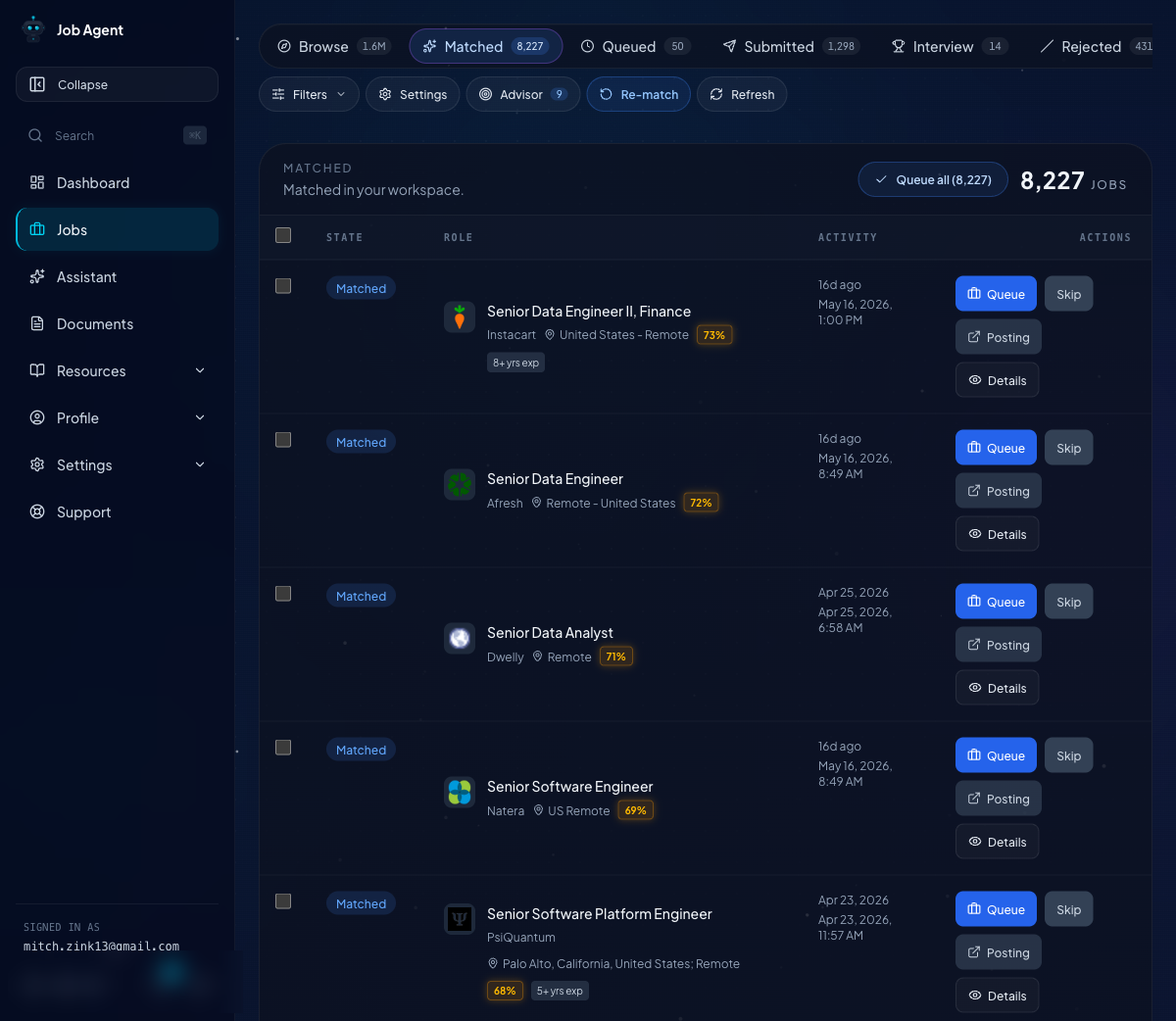The width and height of the screenshot is (1176, 1021).
Task: Click the Senior Data Engineer II, Finance title
Action: coord(589,312)
